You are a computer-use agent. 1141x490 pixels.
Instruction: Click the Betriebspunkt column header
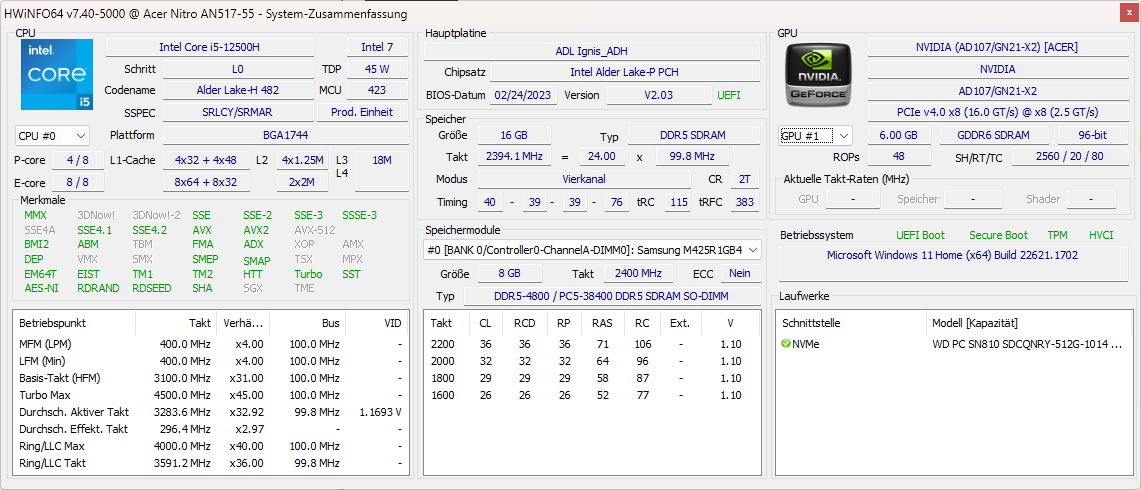(53, 323)
